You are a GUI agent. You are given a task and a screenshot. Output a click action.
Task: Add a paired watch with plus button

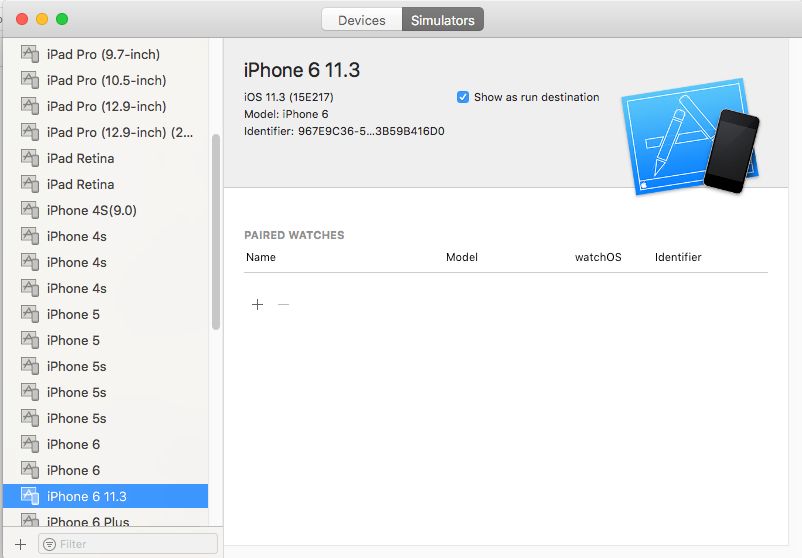[x=257, y=305]
